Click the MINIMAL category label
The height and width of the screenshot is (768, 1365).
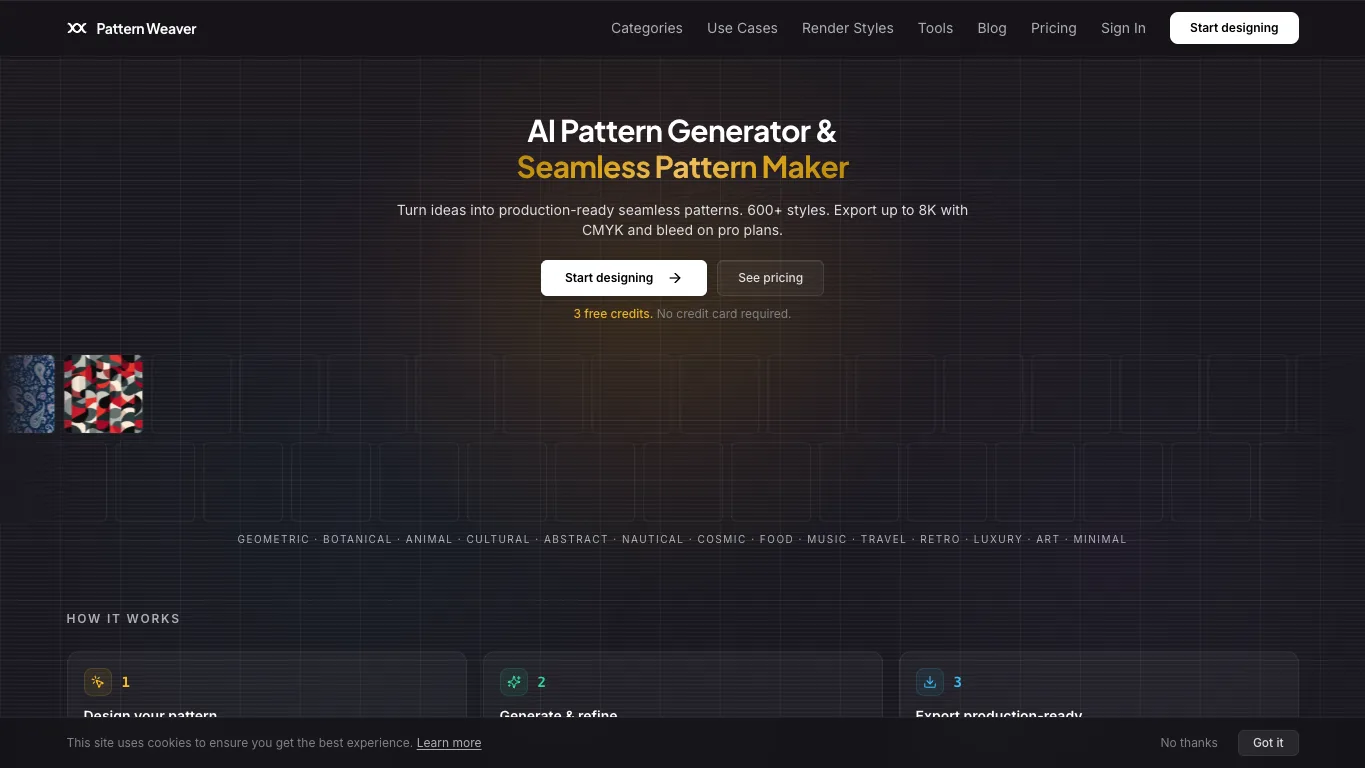[x=1100, y=539]
